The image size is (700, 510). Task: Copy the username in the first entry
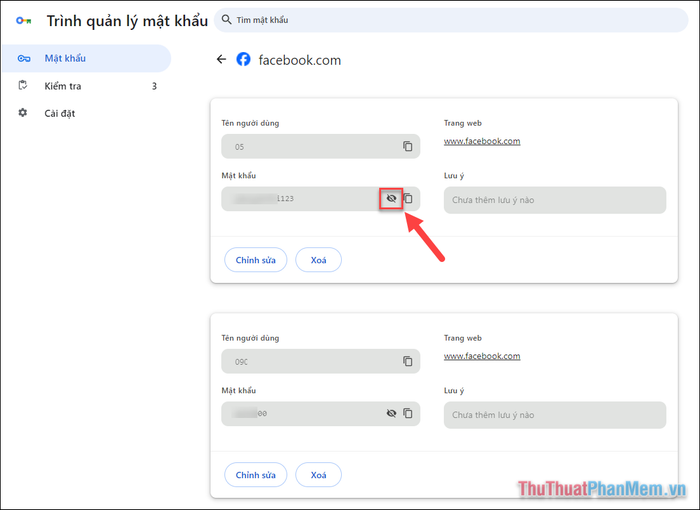[x=407, y=147]
